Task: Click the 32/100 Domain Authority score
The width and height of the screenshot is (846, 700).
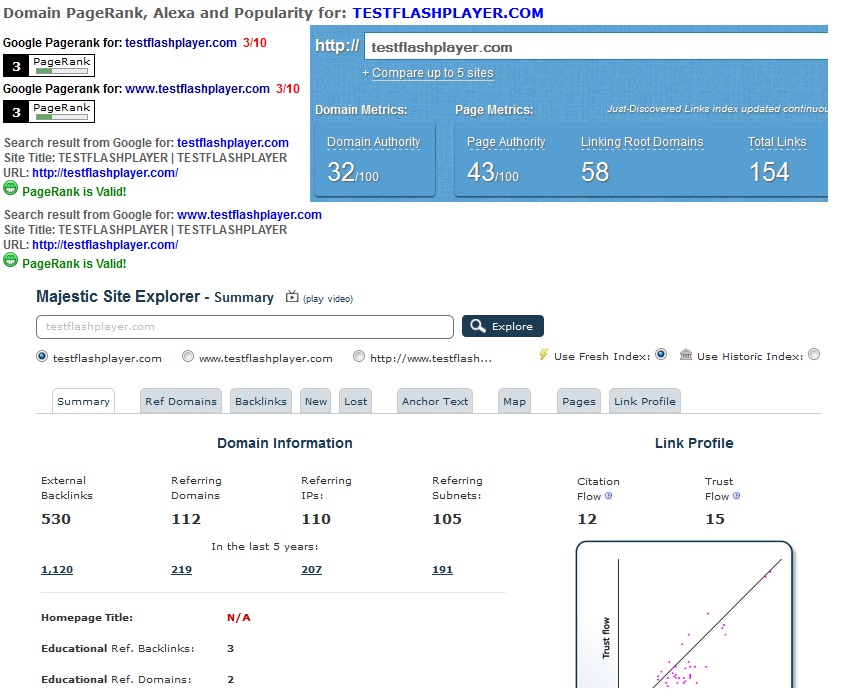Action: (353, 172)
